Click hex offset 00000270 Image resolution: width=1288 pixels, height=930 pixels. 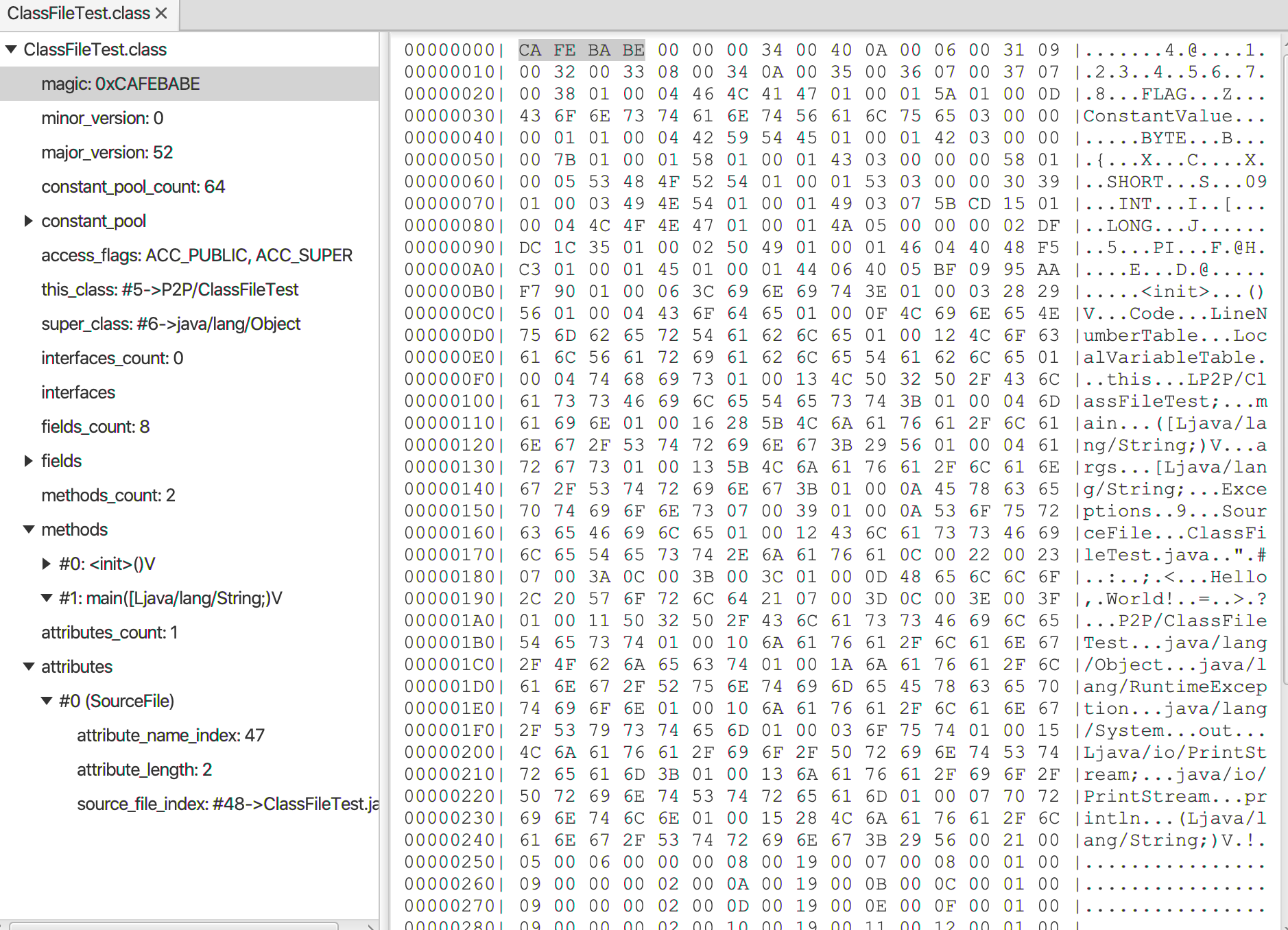(x=449, y=906)
